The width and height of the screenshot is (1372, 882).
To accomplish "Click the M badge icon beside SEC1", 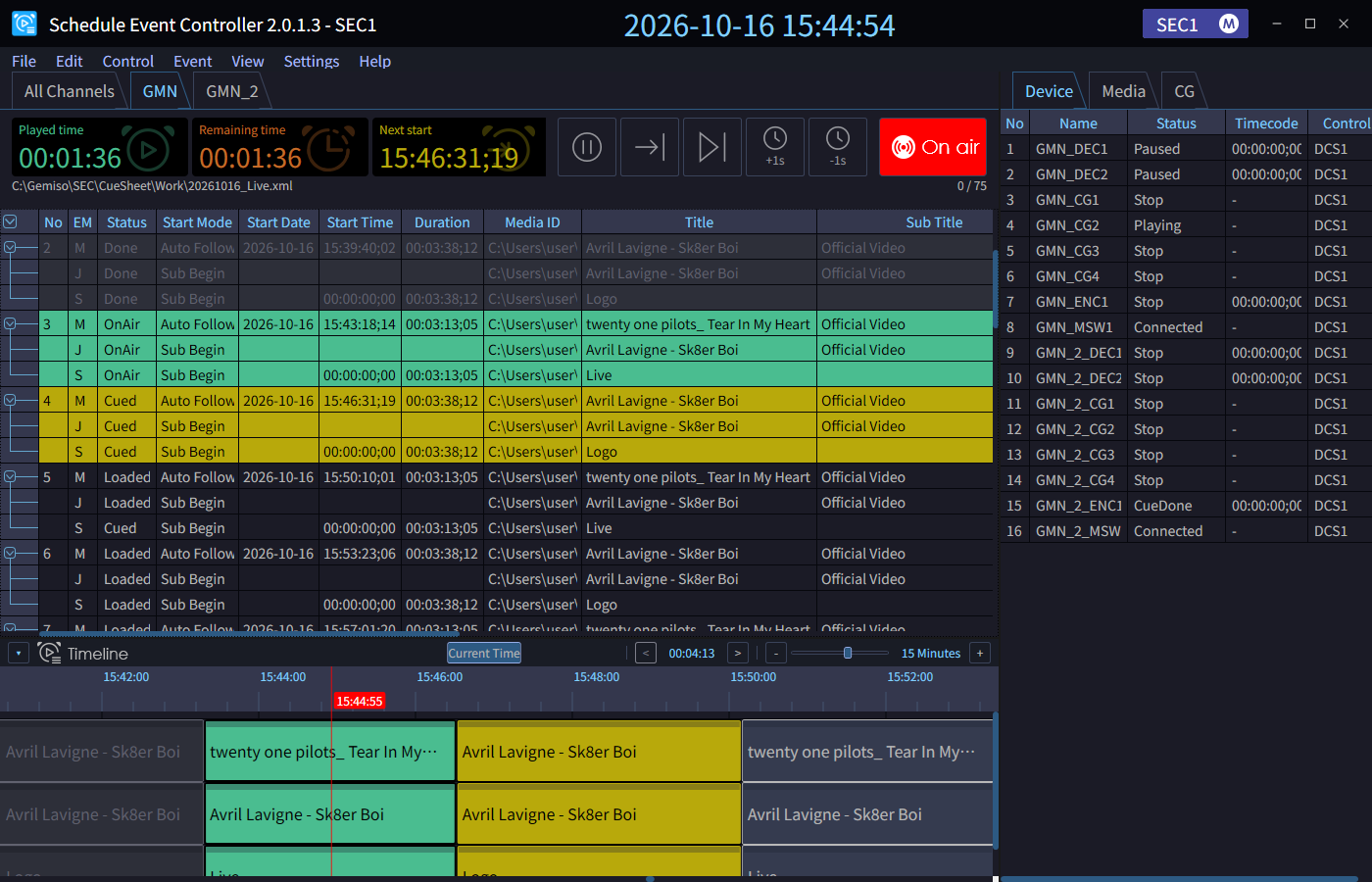I will pos(1229,24).
